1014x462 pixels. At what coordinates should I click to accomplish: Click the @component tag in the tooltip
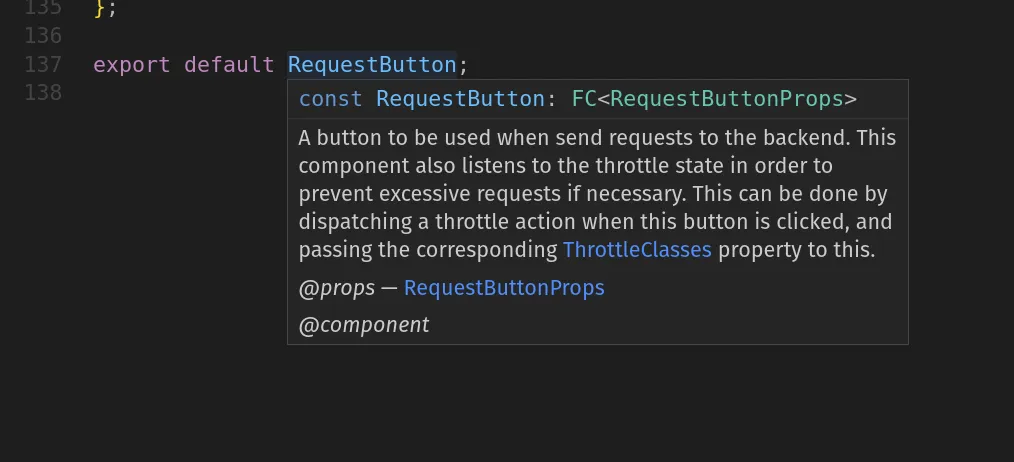coord(364,325)
